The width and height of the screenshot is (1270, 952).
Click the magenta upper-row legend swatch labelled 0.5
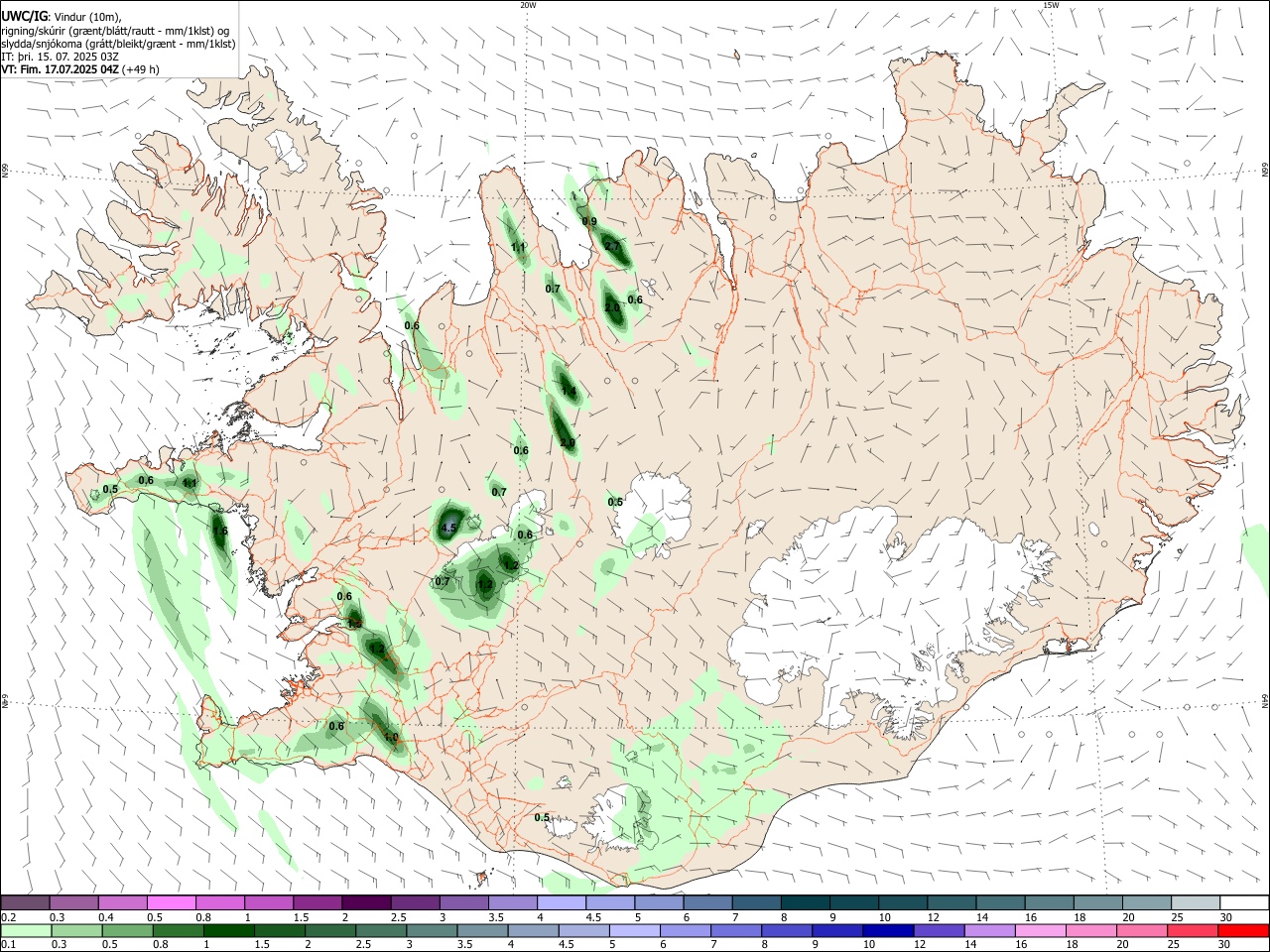tap(171, 903)
